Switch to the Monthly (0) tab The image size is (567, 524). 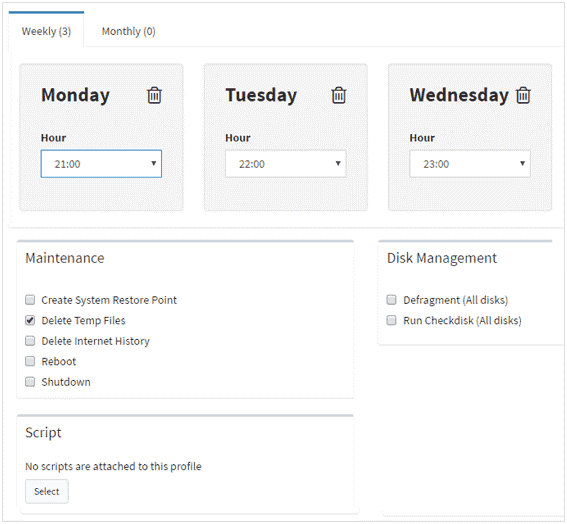[128, 31]
